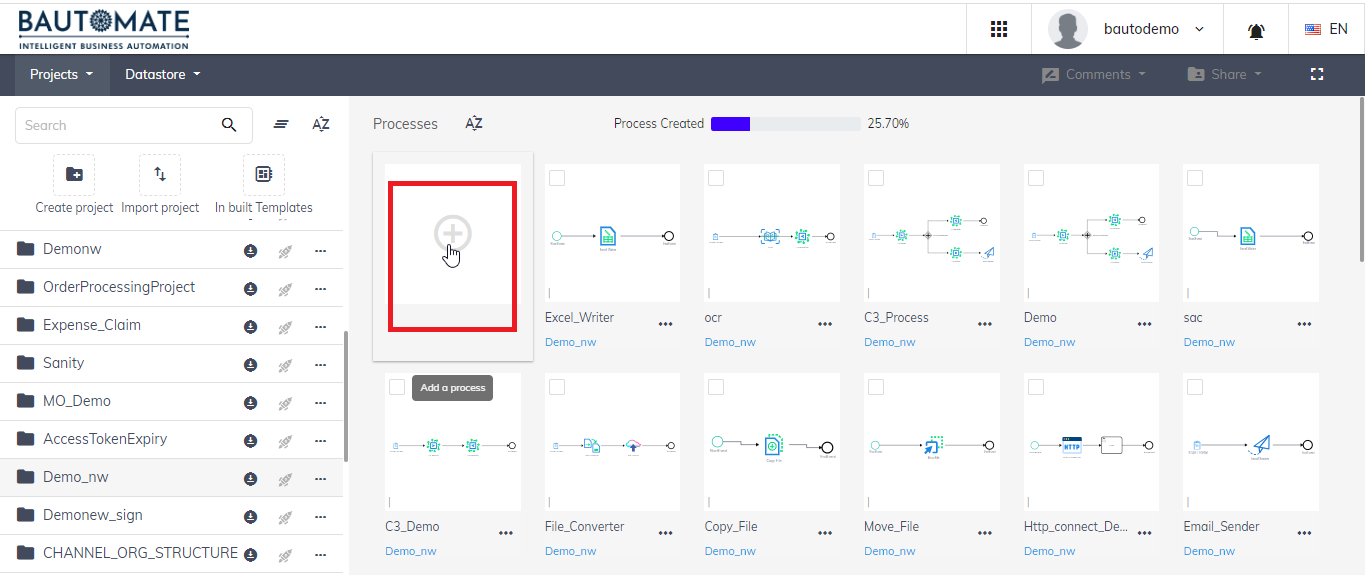Open the Projects menu
The image size is (1365, 575).
pos(62,74)
